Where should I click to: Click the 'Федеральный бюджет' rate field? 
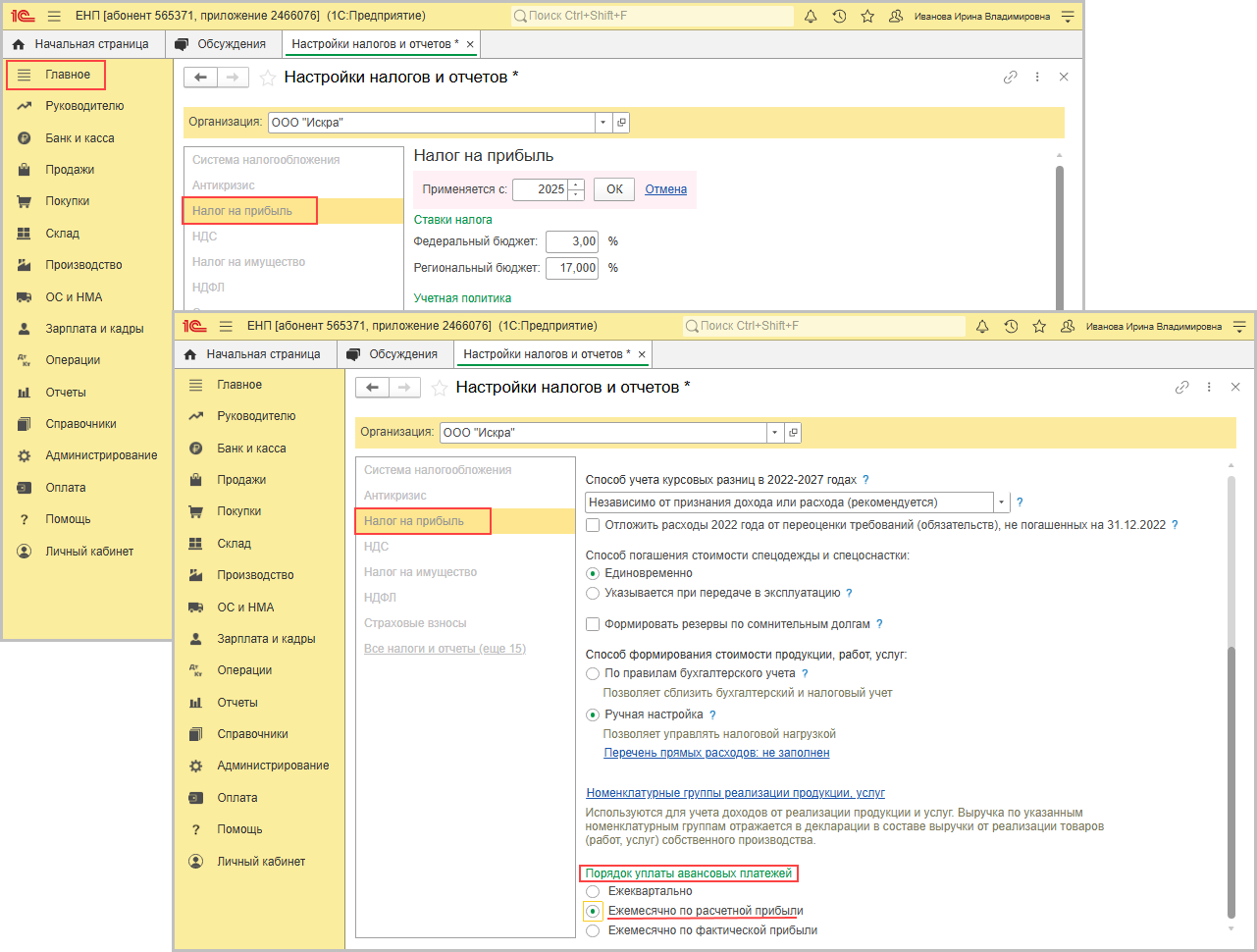(x=571, y=241)
